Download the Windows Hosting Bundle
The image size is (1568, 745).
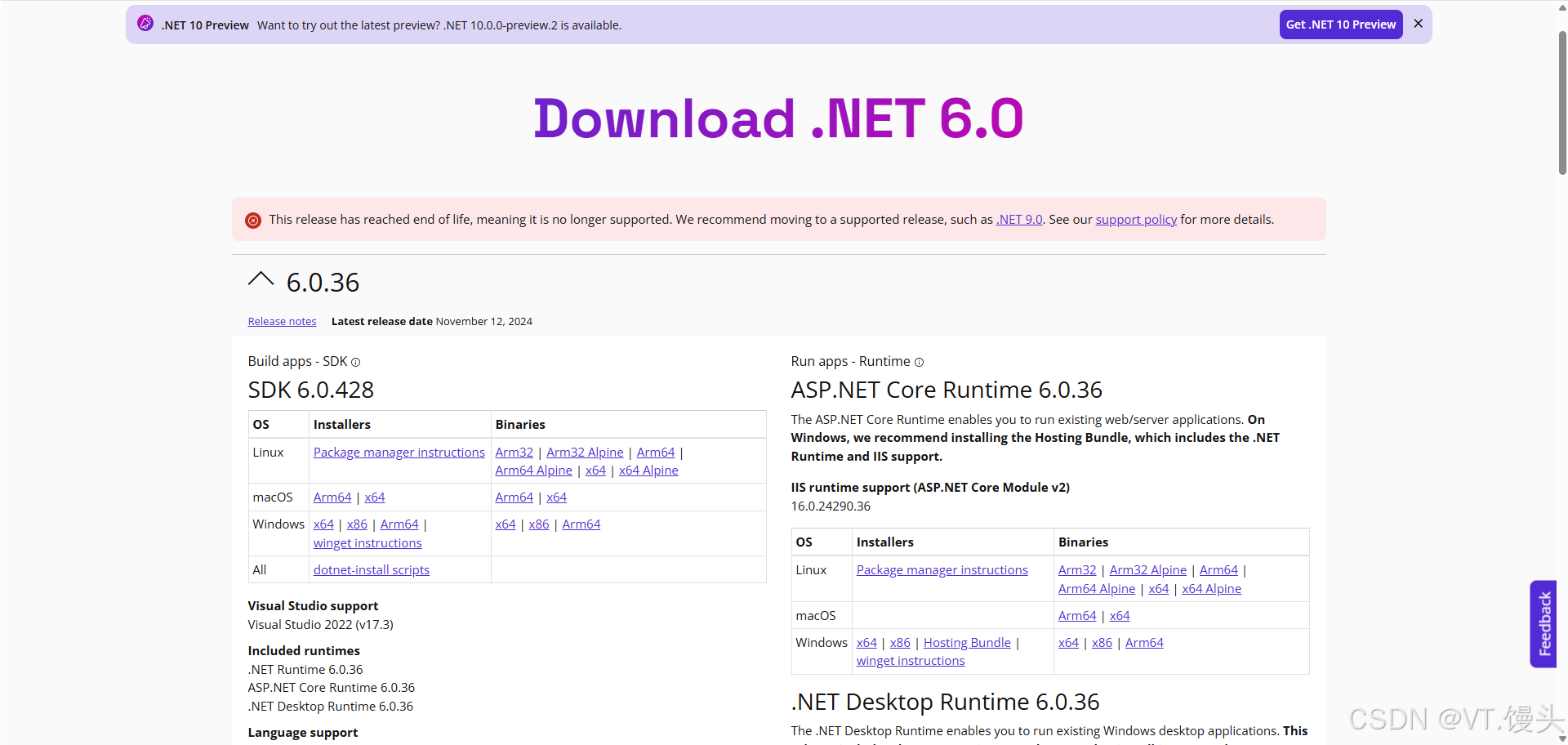tap(967, 642)
